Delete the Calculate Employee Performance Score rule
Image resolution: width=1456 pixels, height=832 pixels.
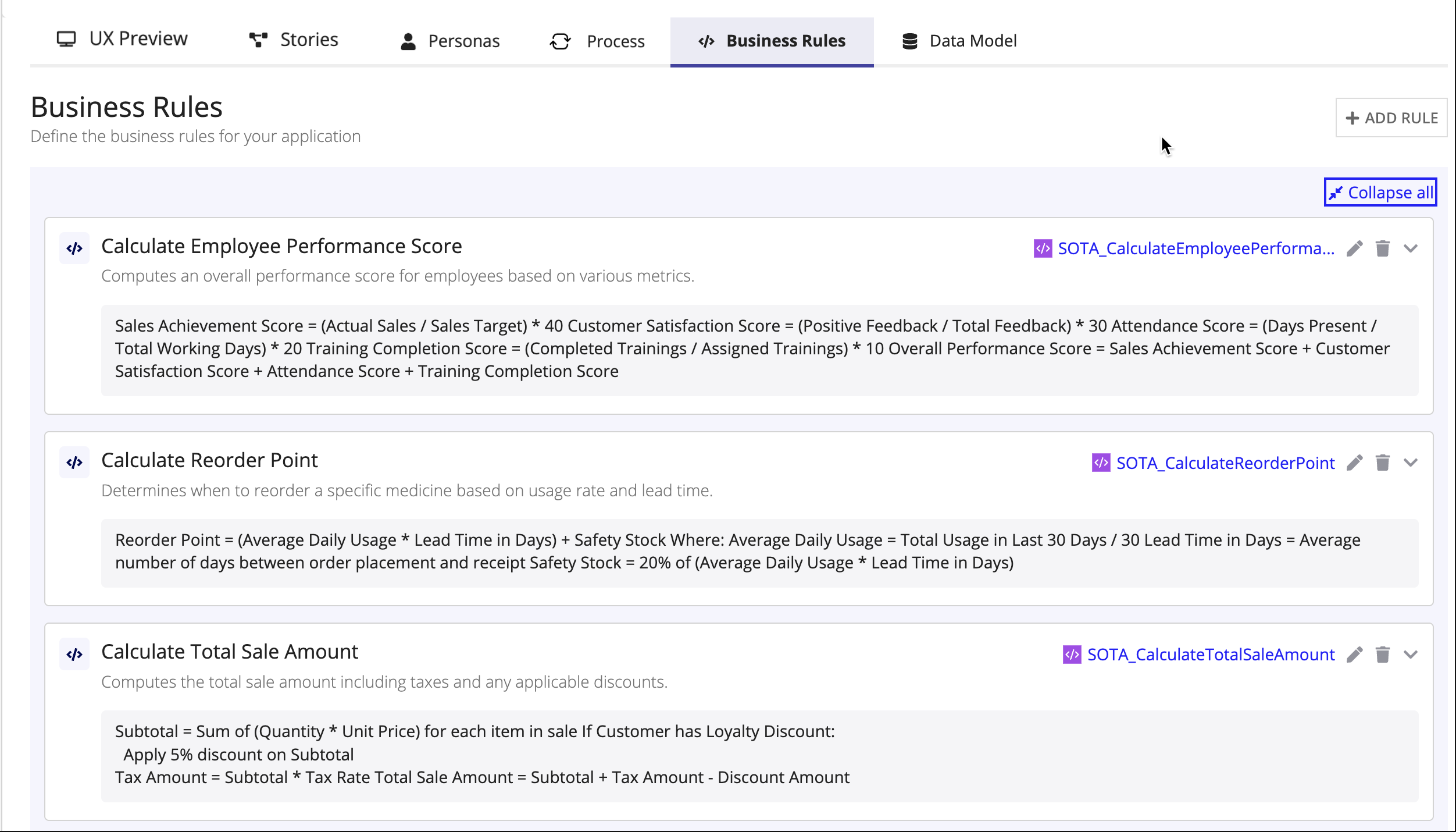[1383, 248]
